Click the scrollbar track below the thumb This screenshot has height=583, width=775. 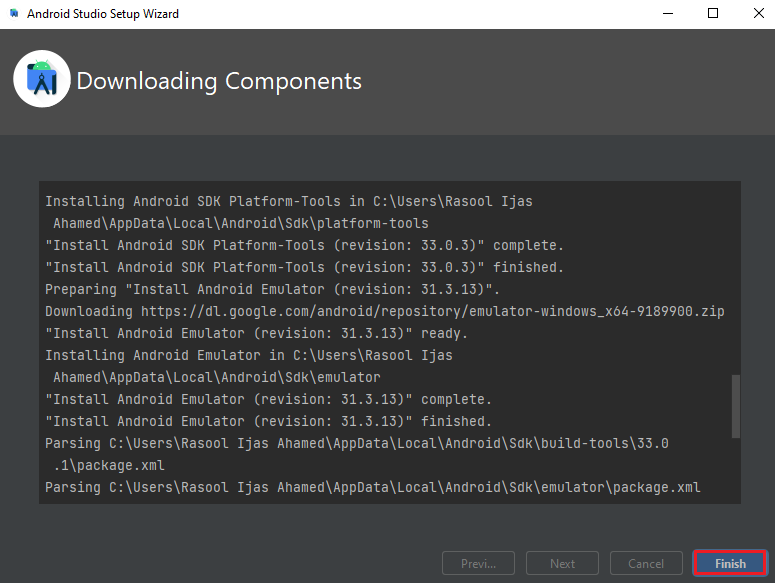coord(735,470)
